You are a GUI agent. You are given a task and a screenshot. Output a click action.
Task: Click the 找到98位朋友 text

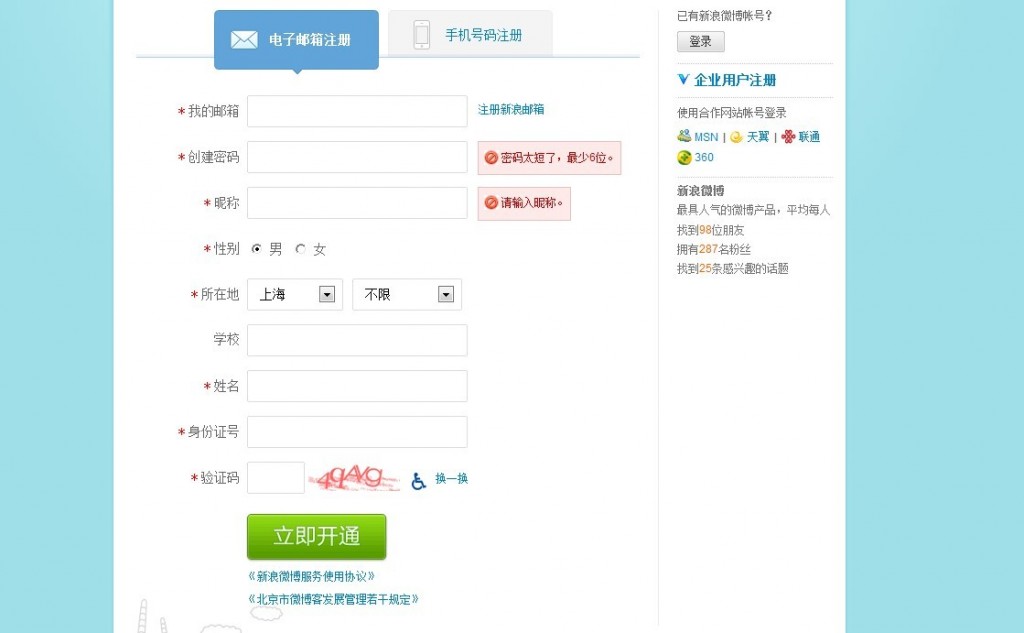click(x=711, y=230)
